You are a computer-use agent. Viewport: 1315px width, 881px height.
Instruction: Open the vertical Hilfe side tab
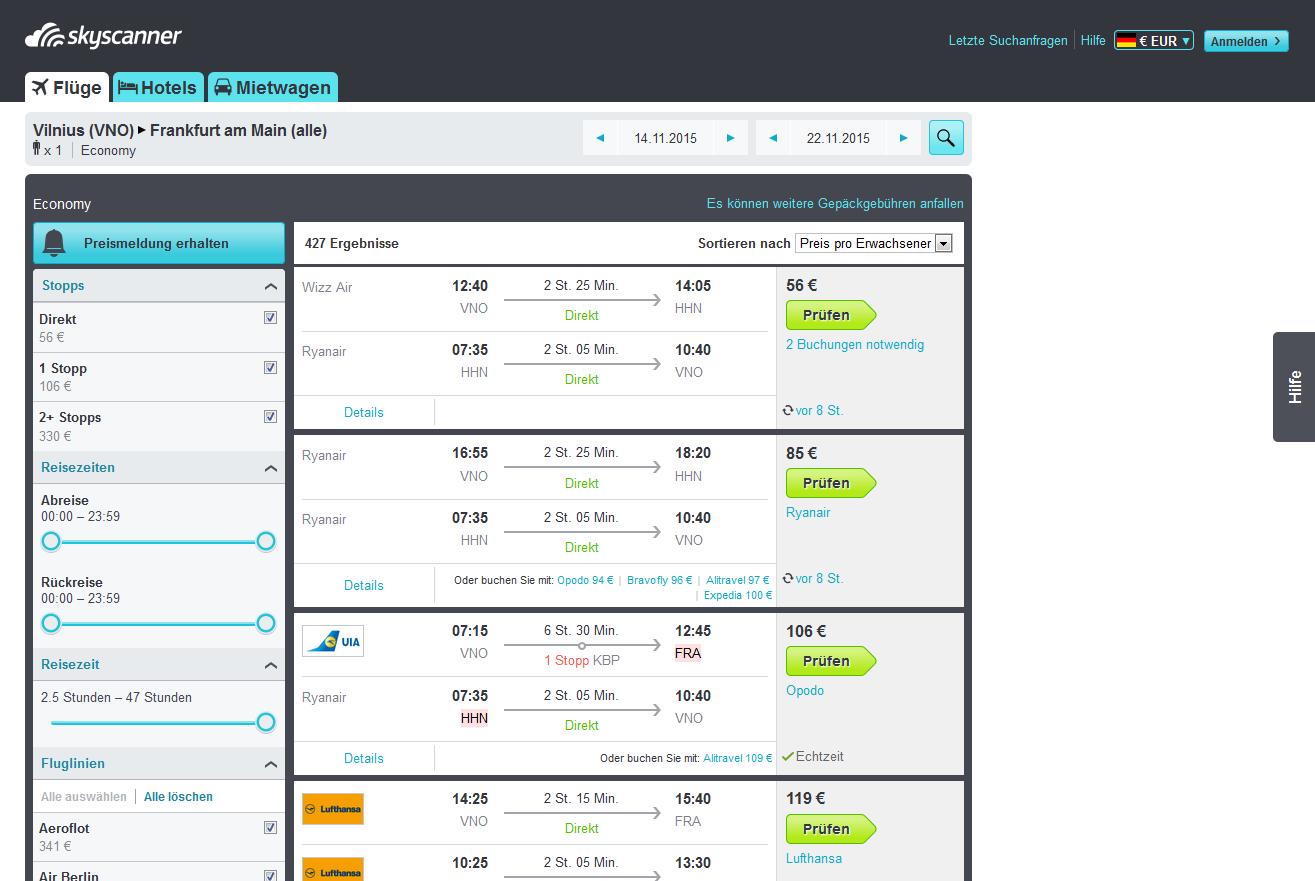tap(1294, 387)
